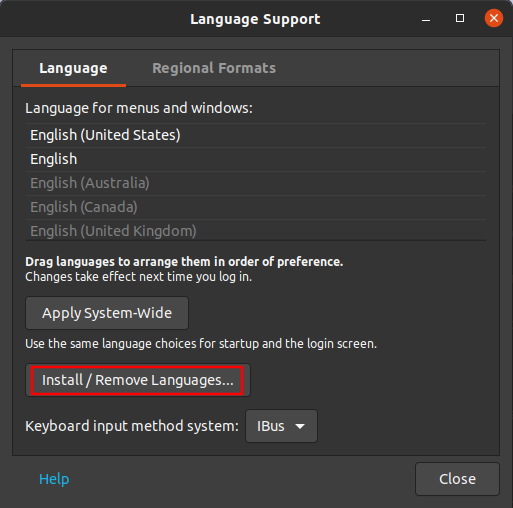Switch to the Regional Formats tab

point(214,68)
